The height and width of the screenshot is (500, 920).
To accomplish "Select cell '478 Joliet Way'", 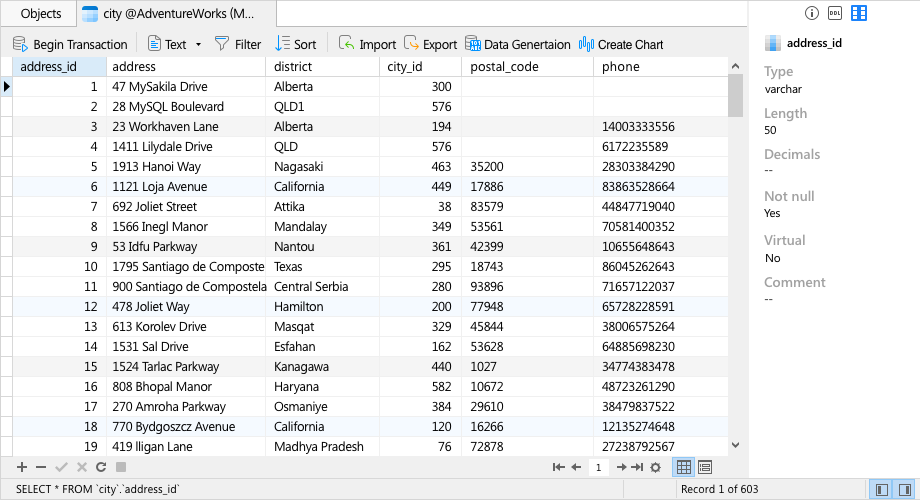I will point(186,306).
